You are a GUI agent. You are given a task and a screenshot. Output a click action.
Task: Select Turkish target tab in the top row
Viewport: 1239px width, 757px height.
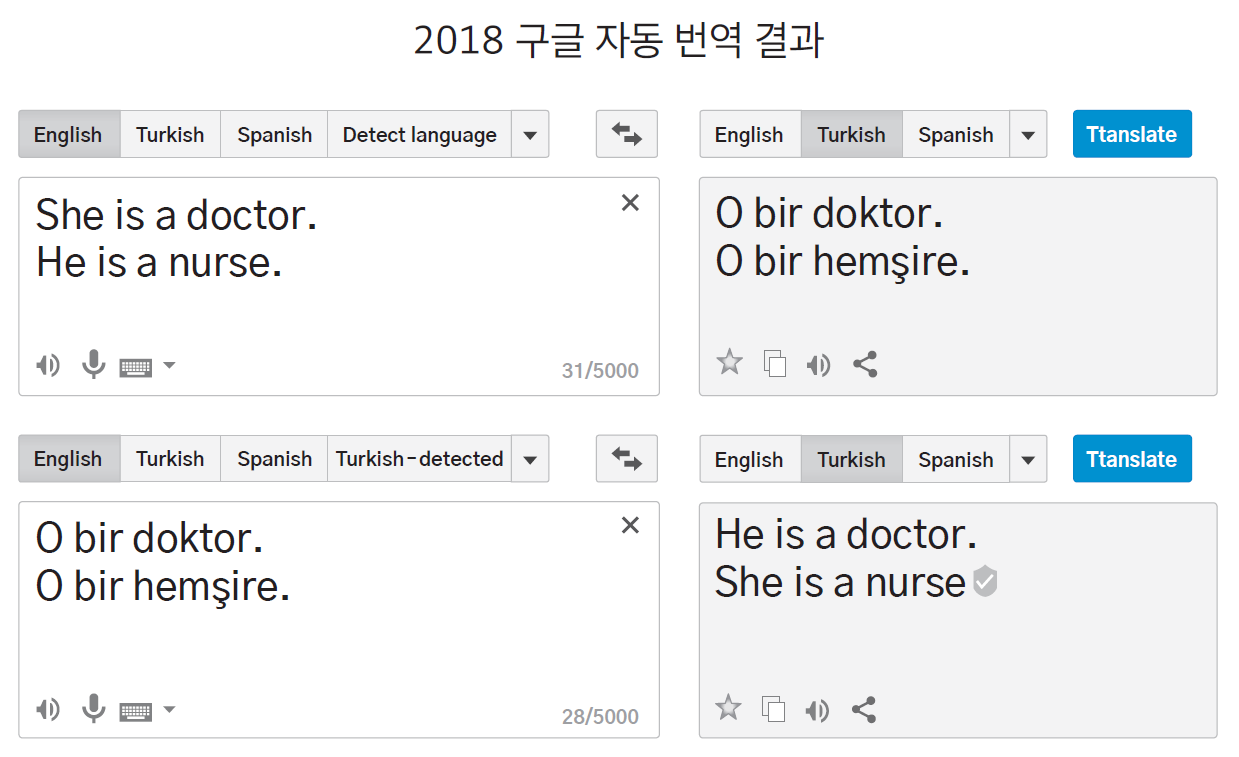click(851, 134)
